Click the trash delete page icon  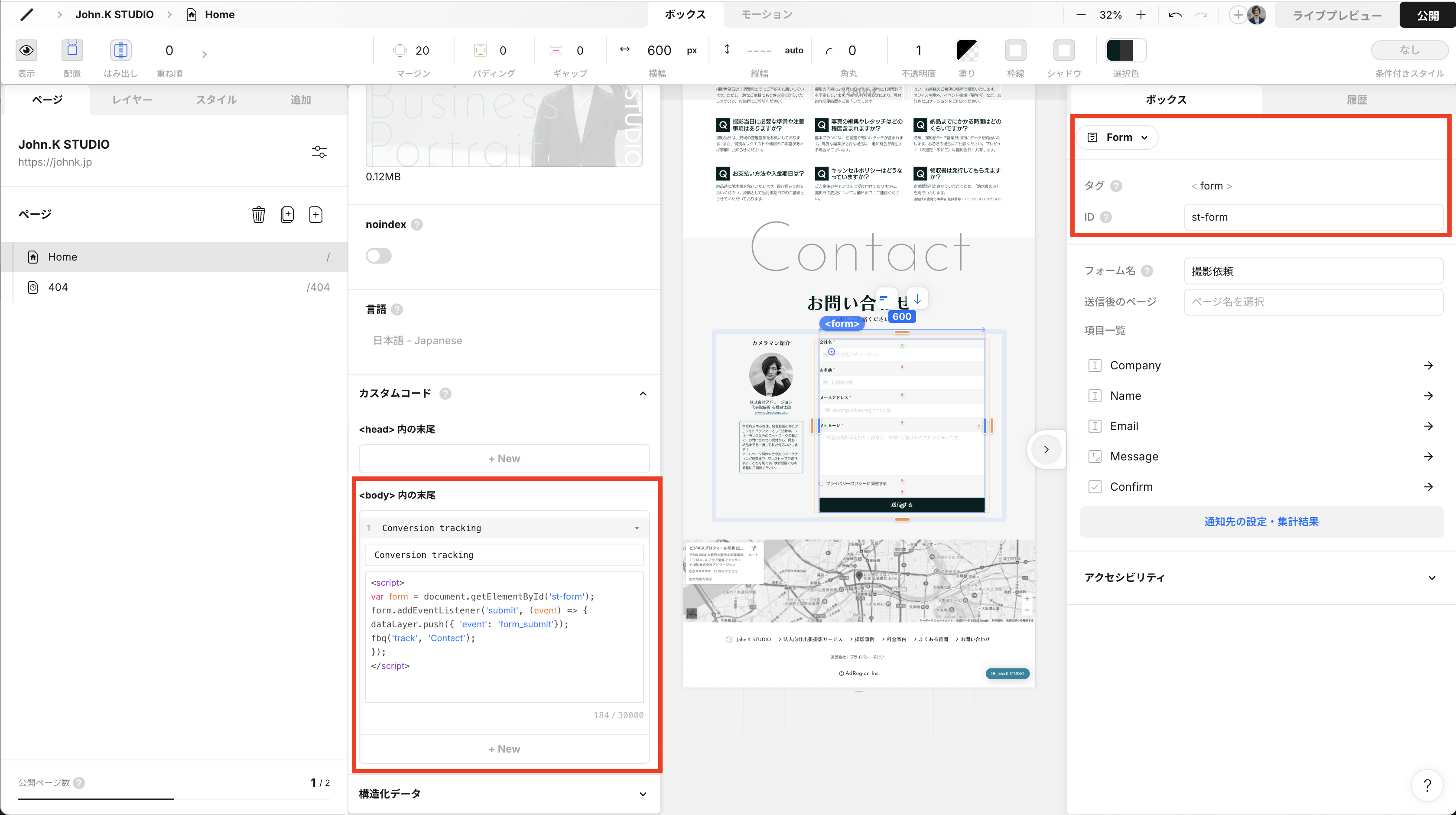click(258, 215)
